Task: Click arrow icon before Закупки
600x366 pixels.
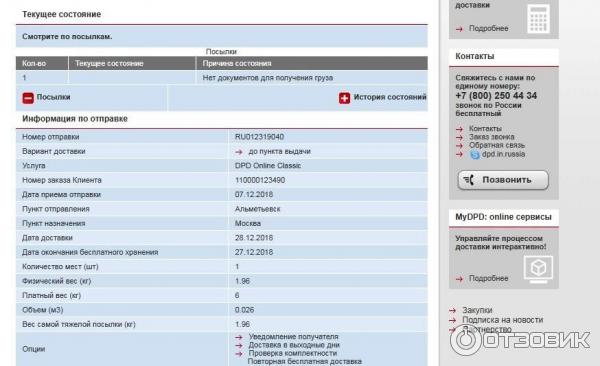Action: (x=452, y=310)
